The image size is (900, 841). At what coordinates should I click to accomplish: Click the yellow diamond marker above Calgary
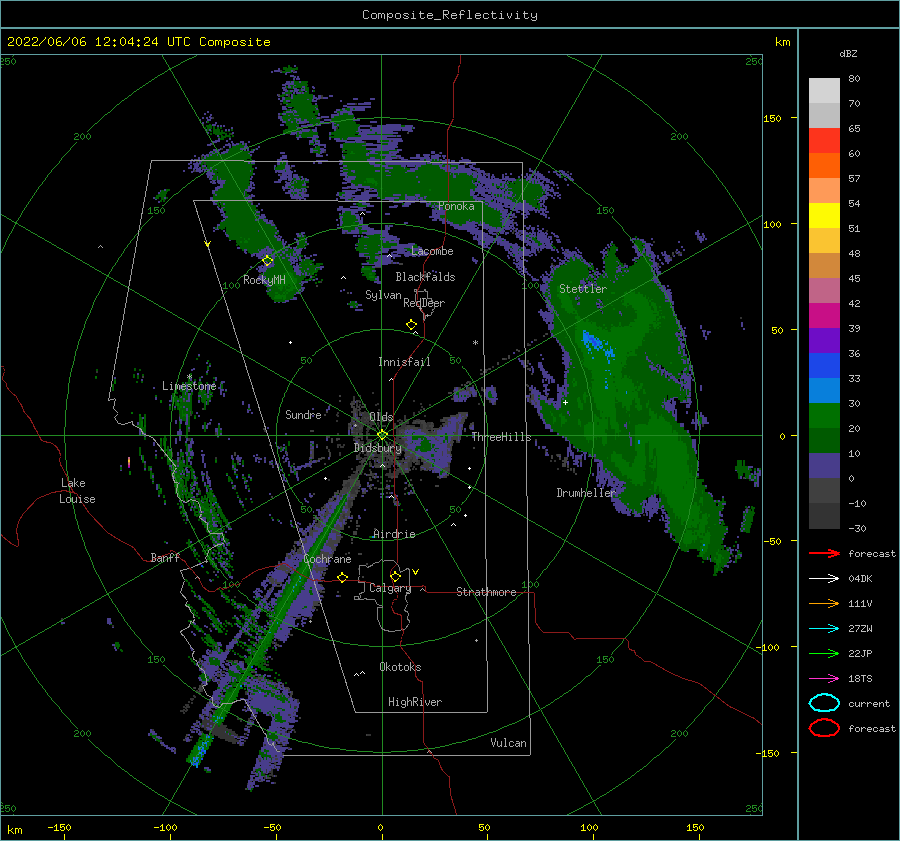pos(395,576)
